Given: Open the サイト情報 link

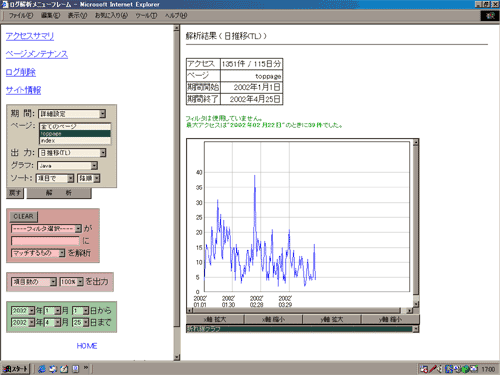Looking at the screenshot, I should 23,90.
